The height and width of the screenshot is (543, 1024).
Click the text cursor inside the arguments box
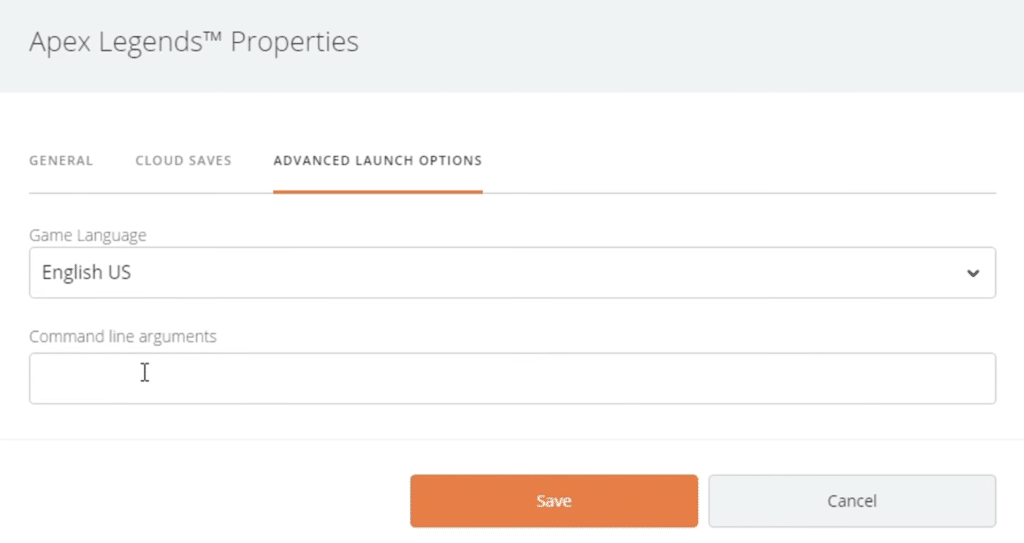click(x=145, y=372)
